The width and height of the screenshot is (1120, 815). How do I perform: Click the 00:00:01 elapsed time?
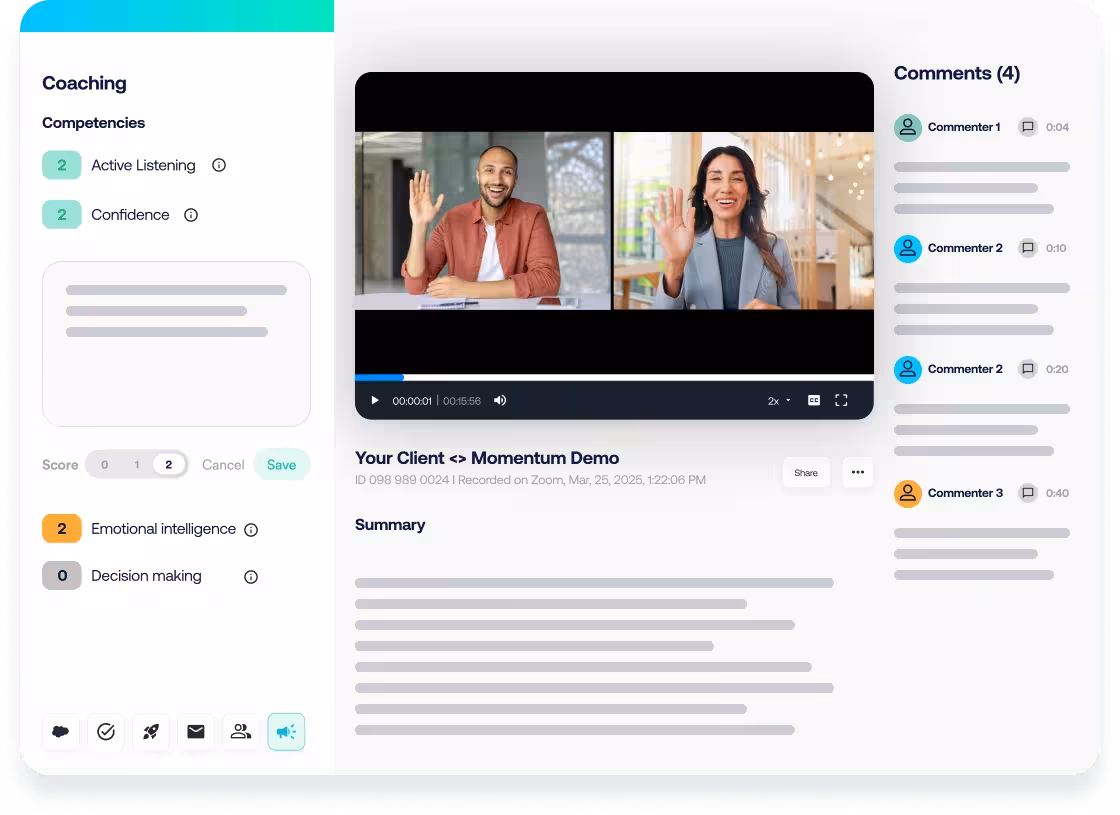pyautogui.click(x=412, y=401)
